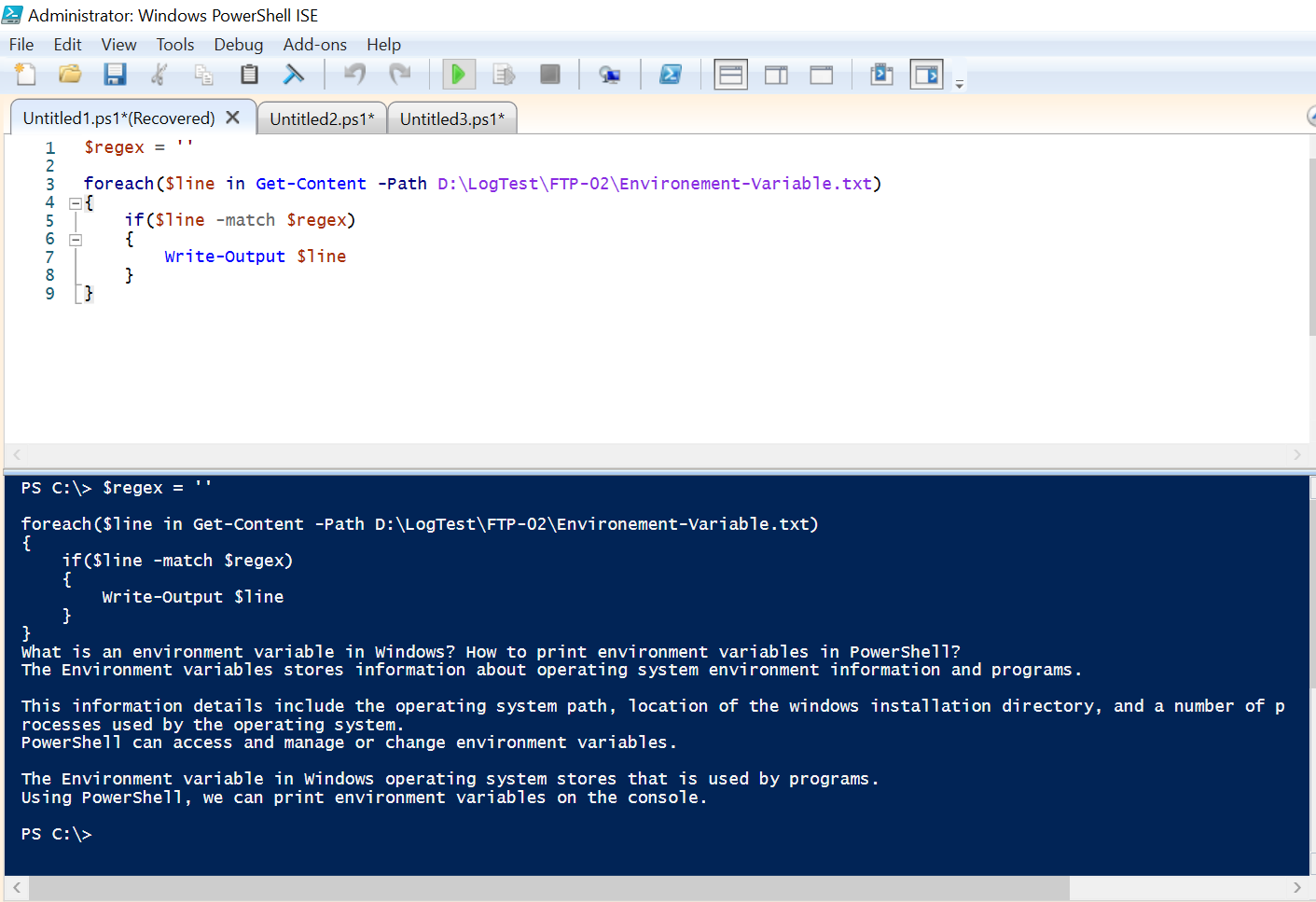Image resolution: width=1316 pixels, height=902 pixels.
Task: Open a script using the Open folder icon
Action: (x=70, y=74)
